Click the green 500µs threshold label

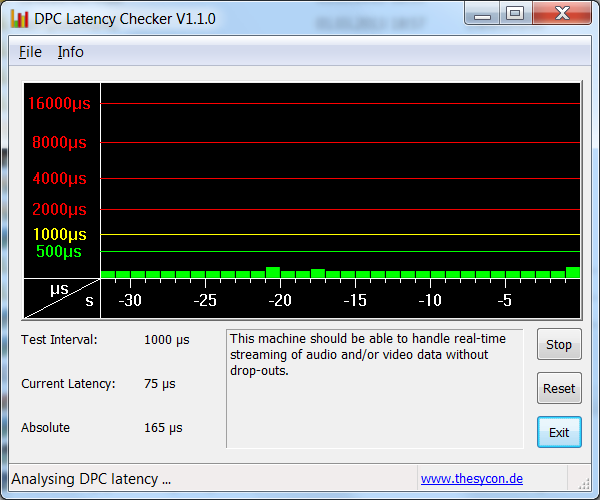click(59, 251)
